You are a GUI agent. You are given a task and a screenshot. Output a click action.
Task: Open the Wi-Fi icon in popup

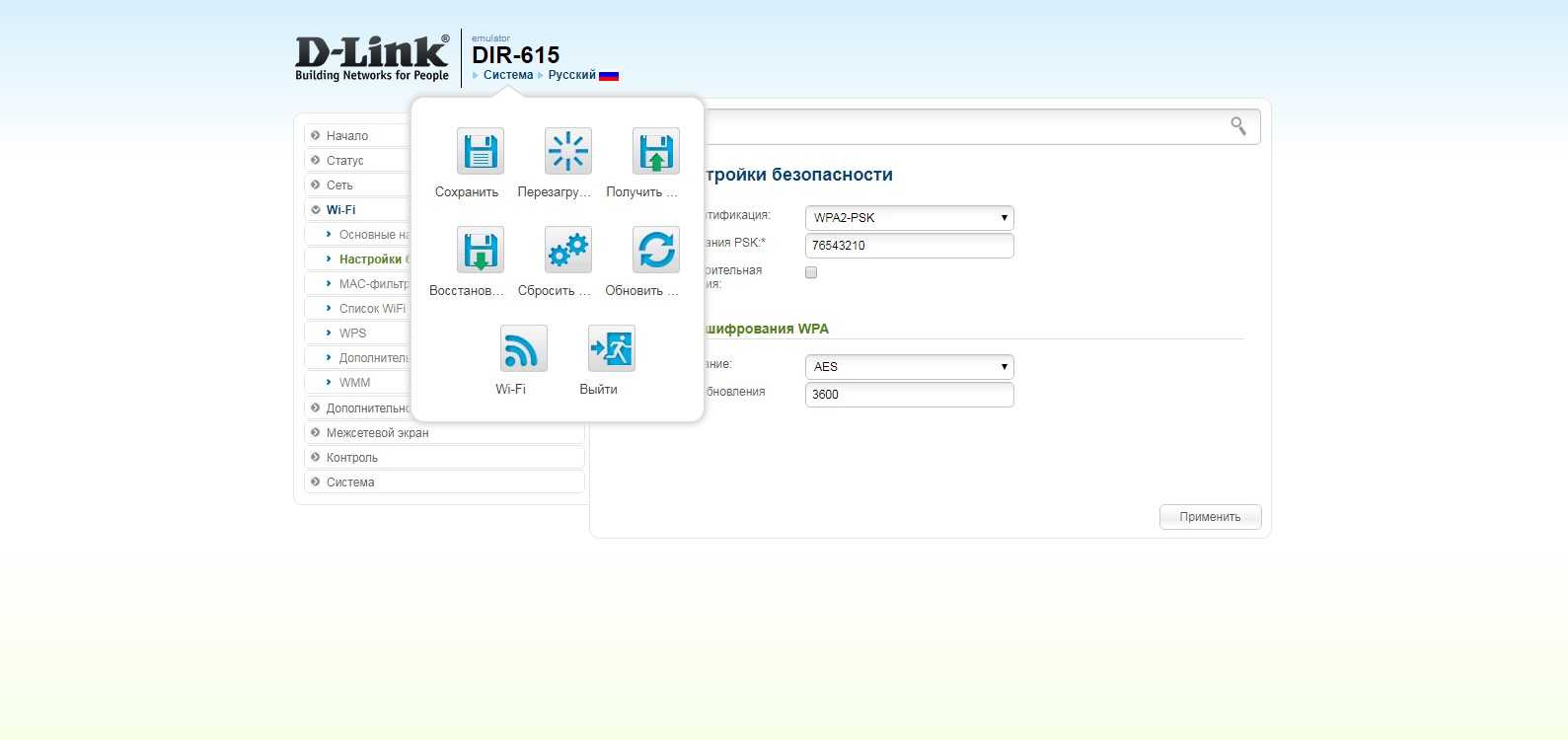click(x=523, y=349)
